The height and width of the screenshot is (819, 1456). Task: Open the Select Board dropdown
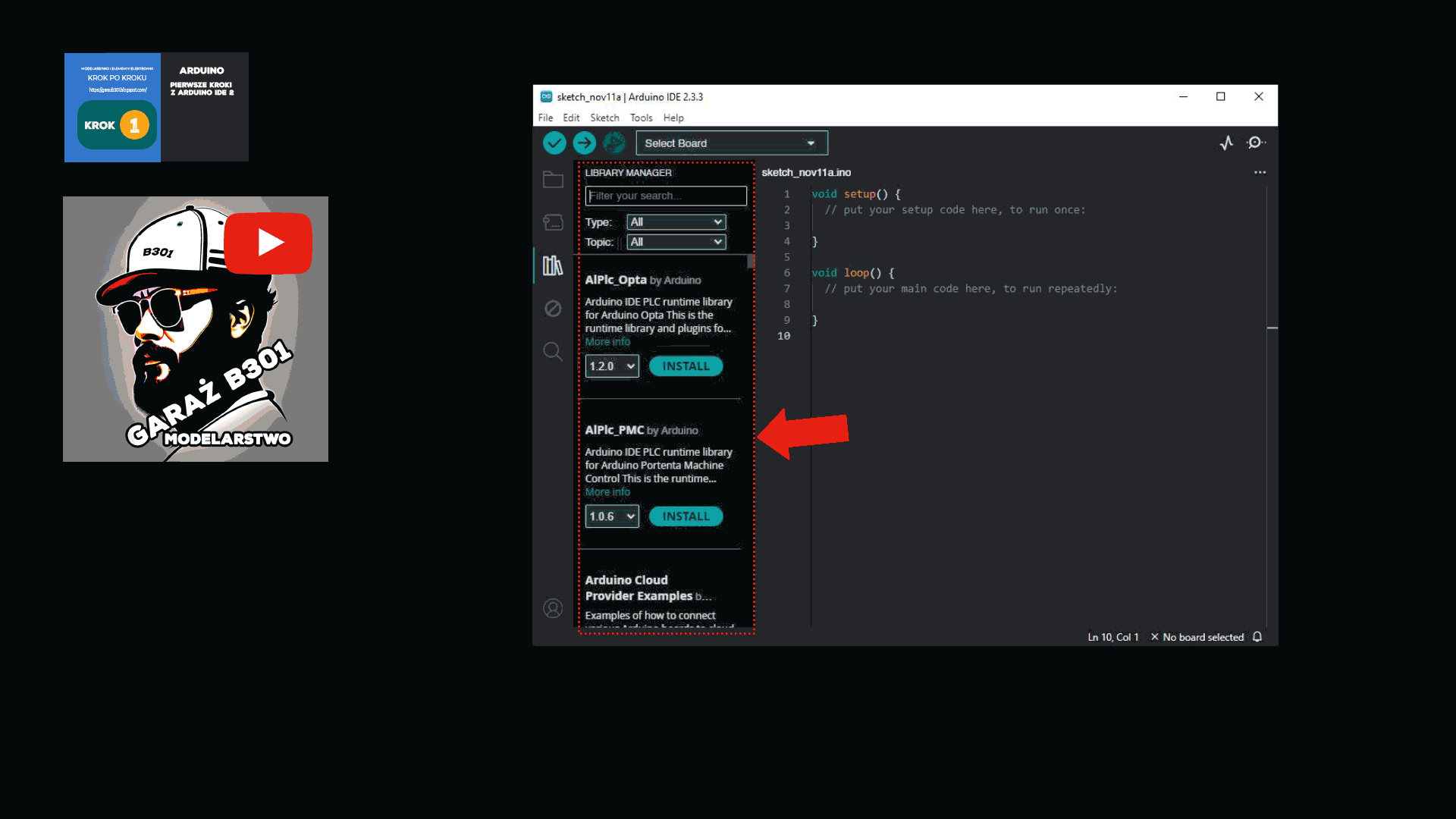pyautogui.click(x=732, y=143)
